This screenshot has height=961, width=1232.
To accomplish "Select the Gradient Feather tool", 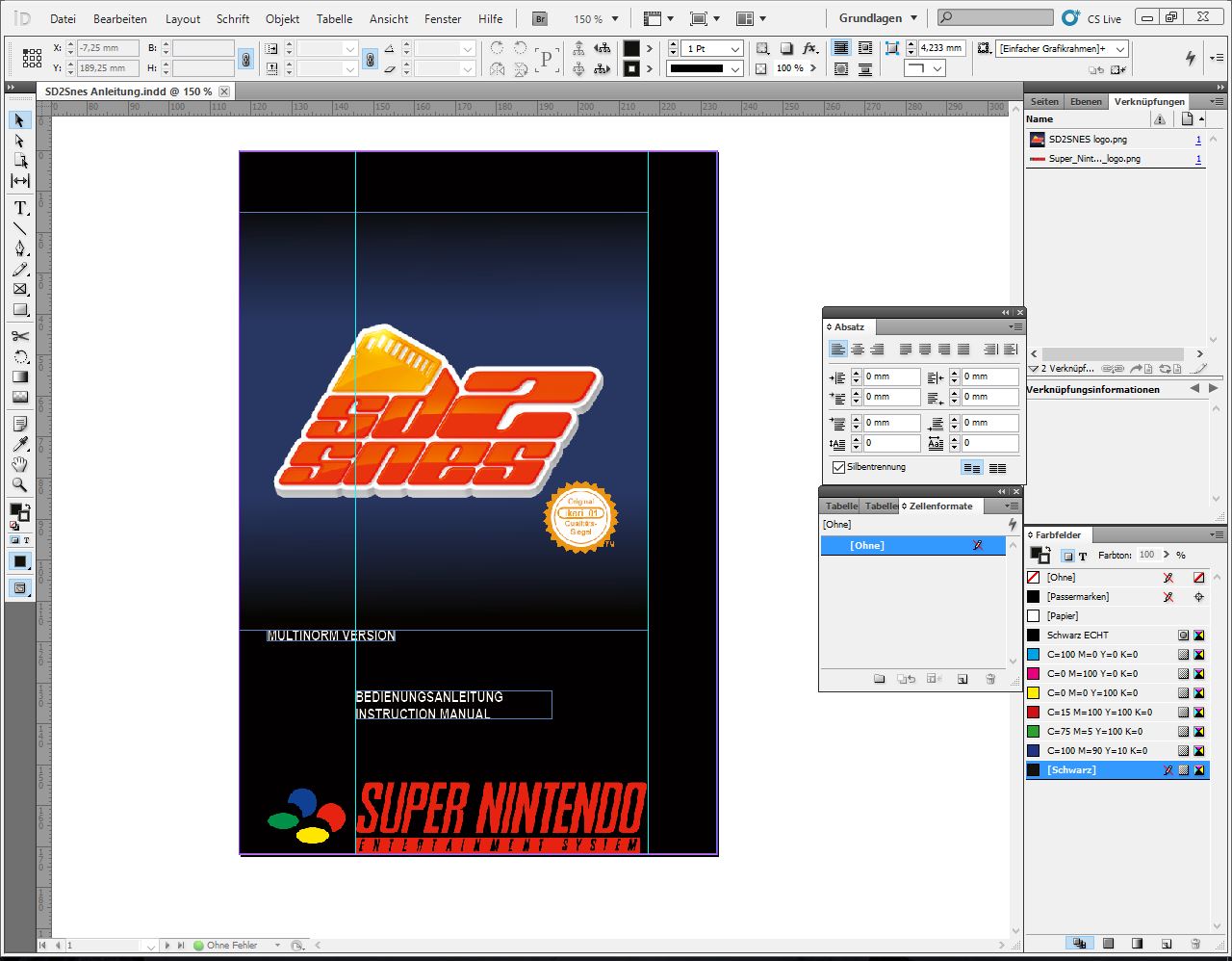I will pyautogui.click(x=19, y=397).
